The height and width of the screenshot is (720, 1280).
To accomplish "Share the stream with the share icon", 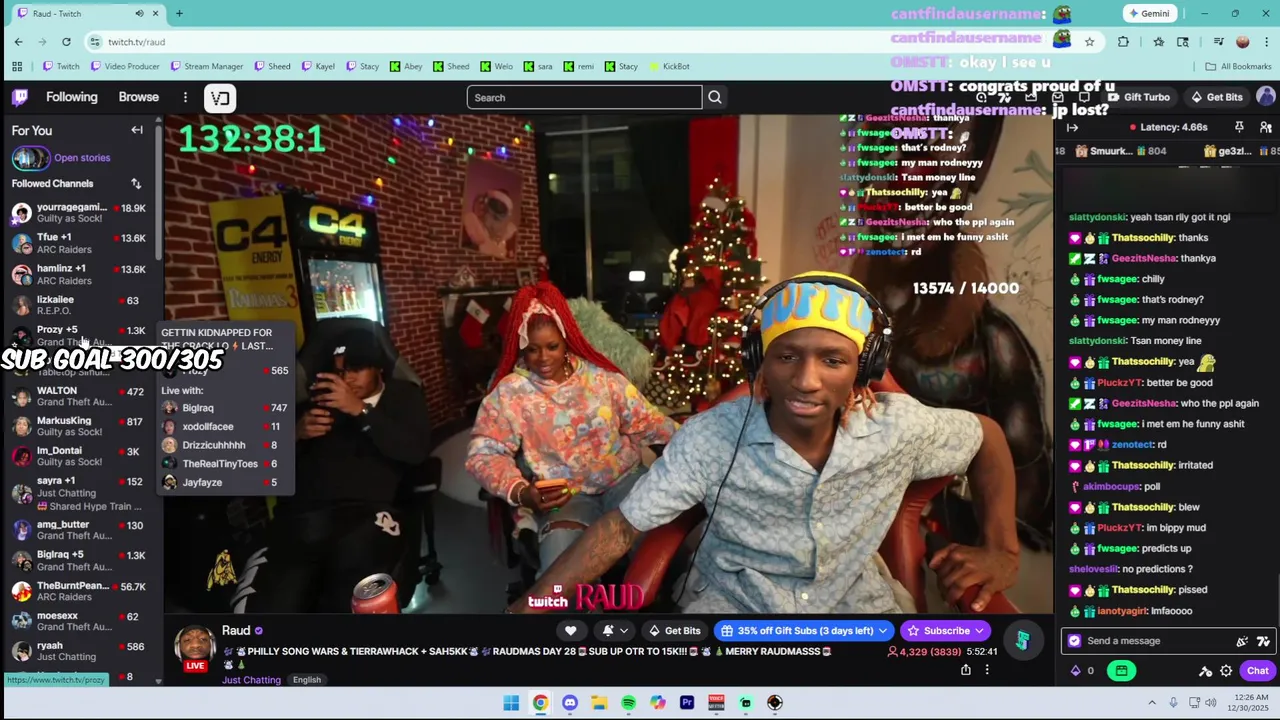I will [x=966, y=670].
